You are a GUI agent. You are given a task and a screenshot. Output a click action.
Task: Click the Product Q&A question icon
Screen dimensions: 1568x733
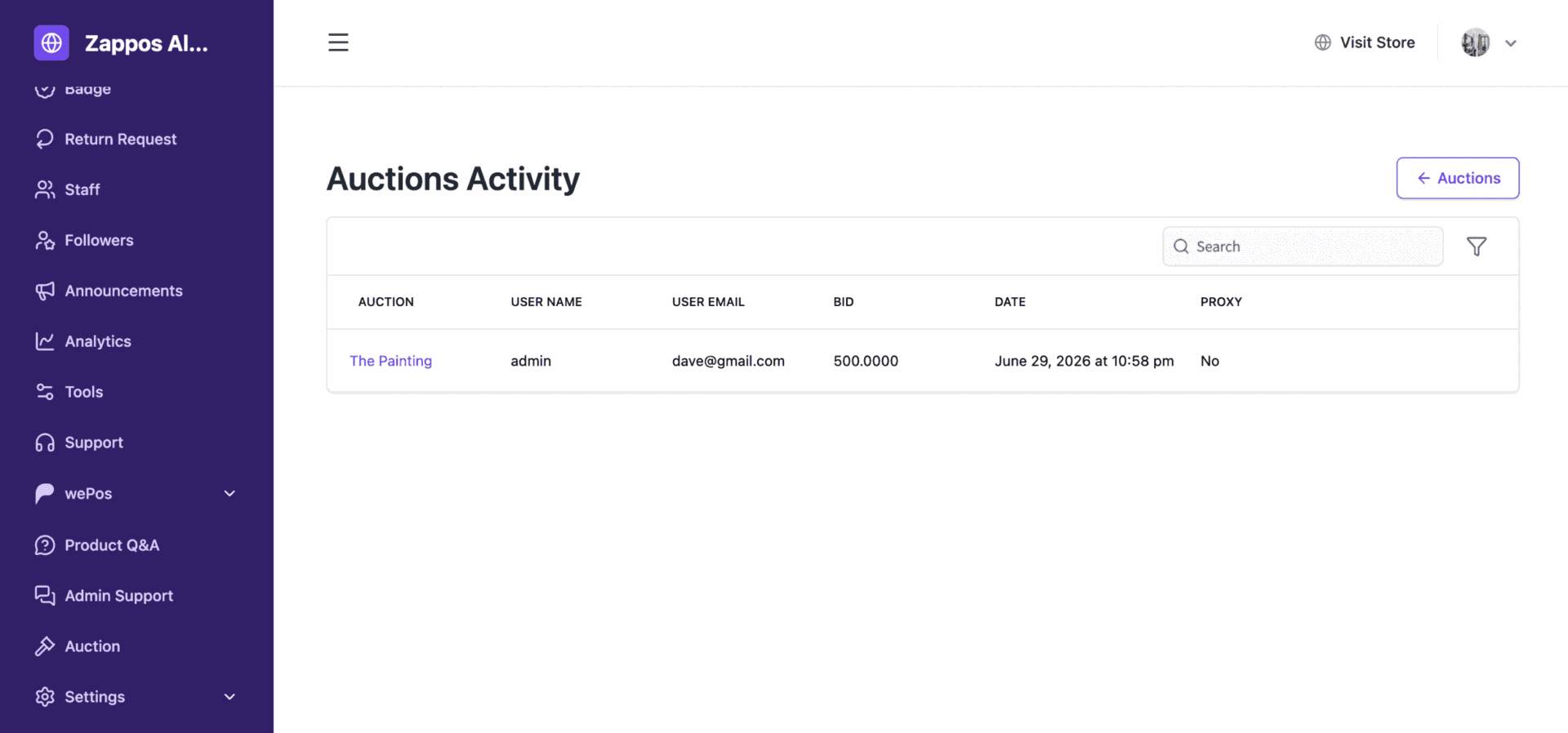click(x=45, y=545)
